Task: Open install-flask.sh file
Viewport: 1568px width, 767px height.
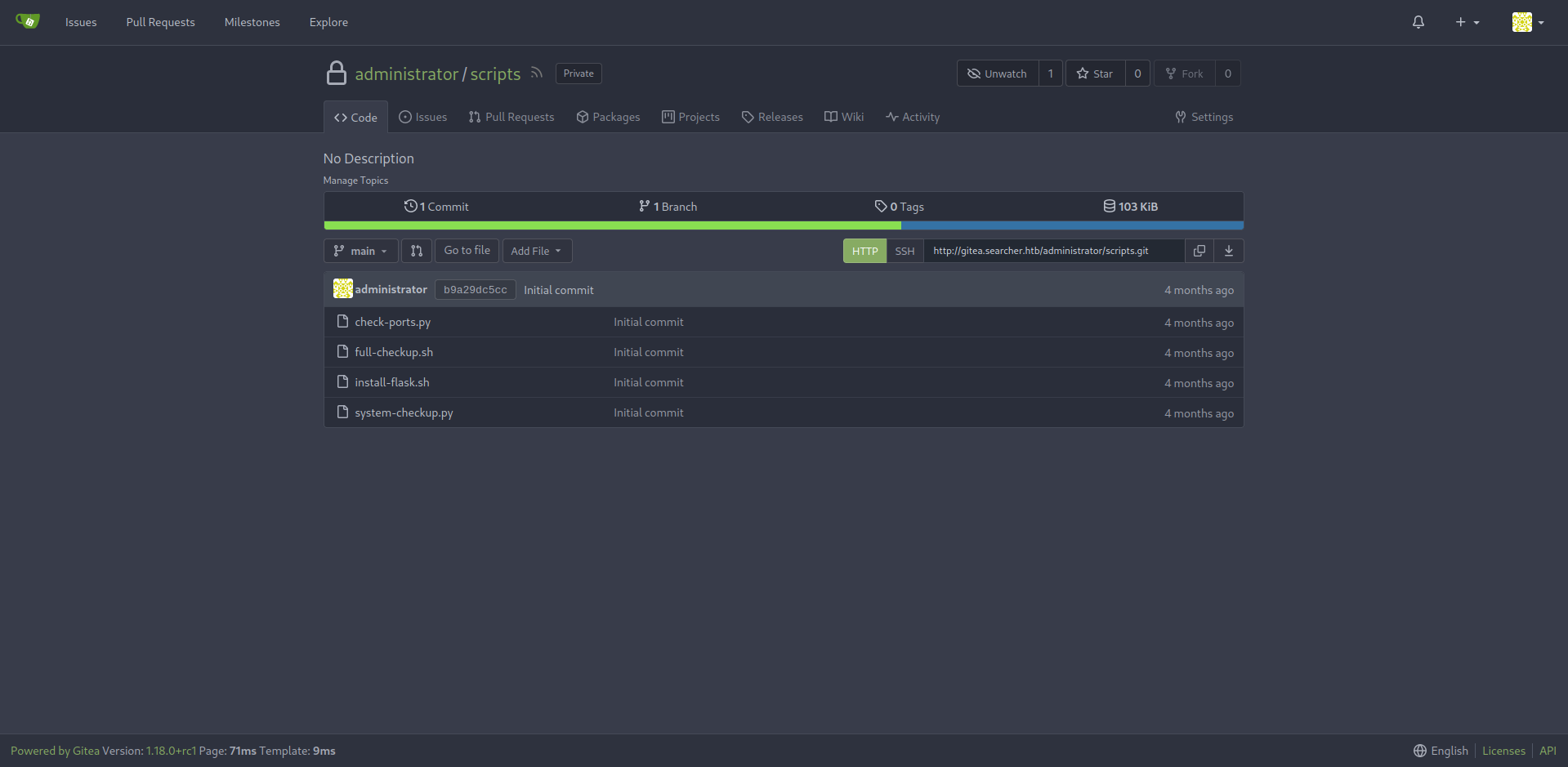Action: pyautogui.click(x=392, y=382)
